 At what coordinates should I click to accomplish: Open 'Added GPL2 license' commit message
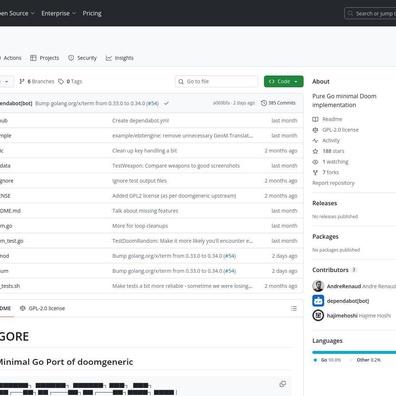pos(174,196)
